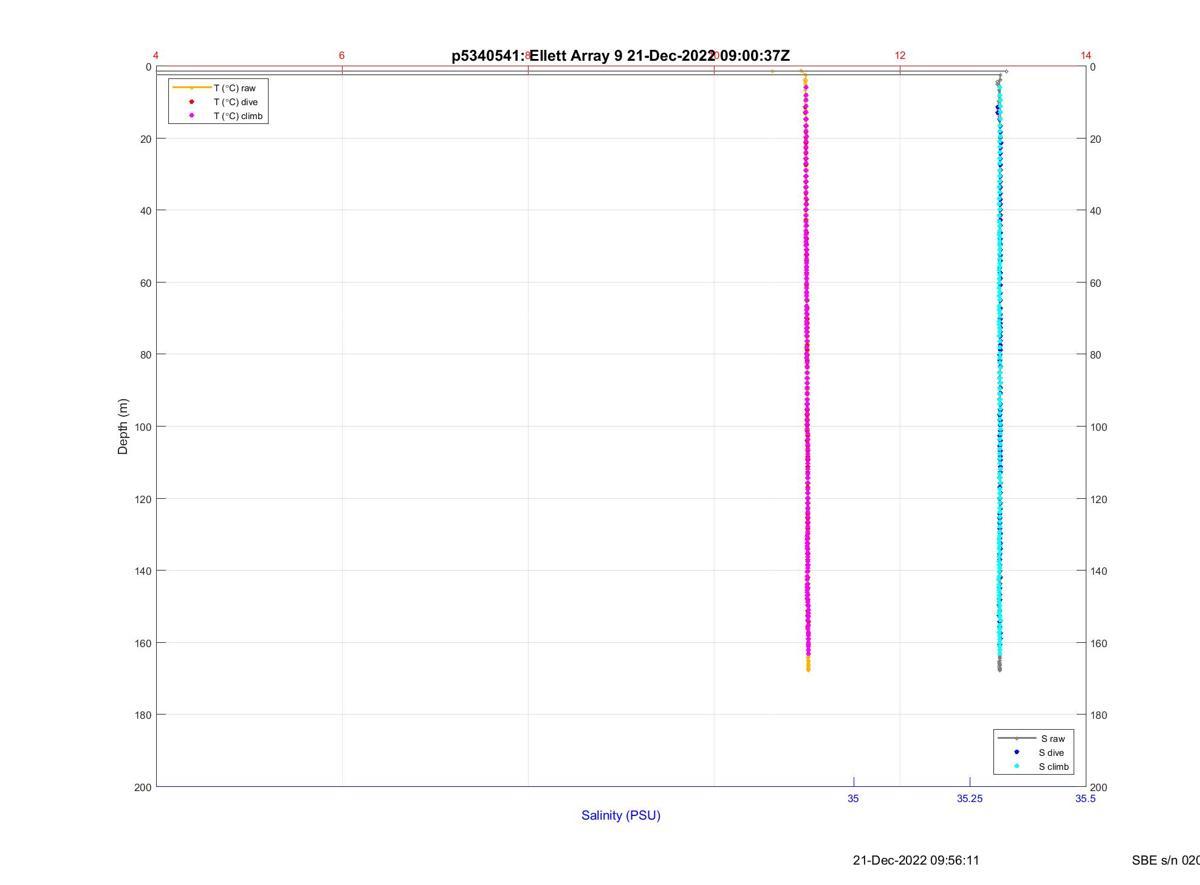Click the legend label S climb
This screenshot has height=885, width=1200.
click(1054, 767)
